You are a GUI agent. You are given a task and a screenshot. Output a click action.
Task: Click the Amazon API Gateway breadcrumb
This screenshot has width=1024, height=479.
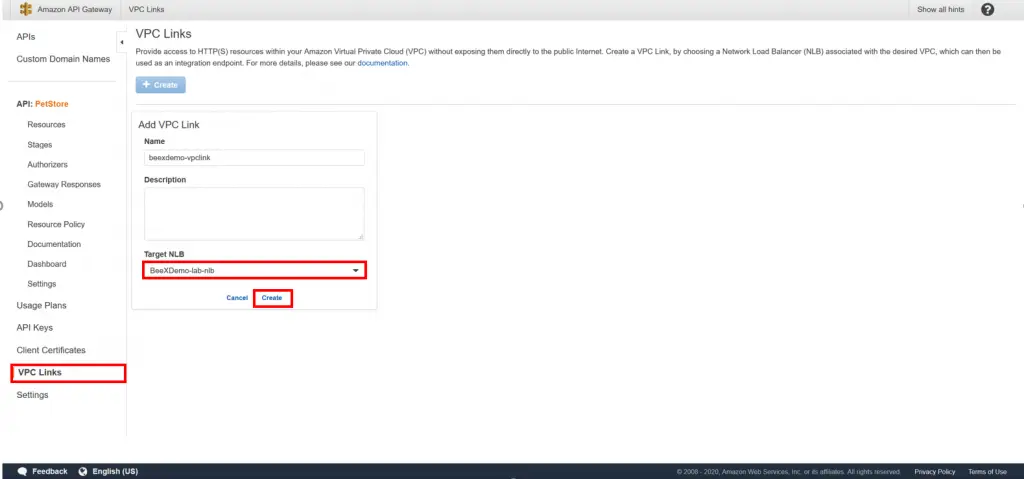(x=74, y=10)
